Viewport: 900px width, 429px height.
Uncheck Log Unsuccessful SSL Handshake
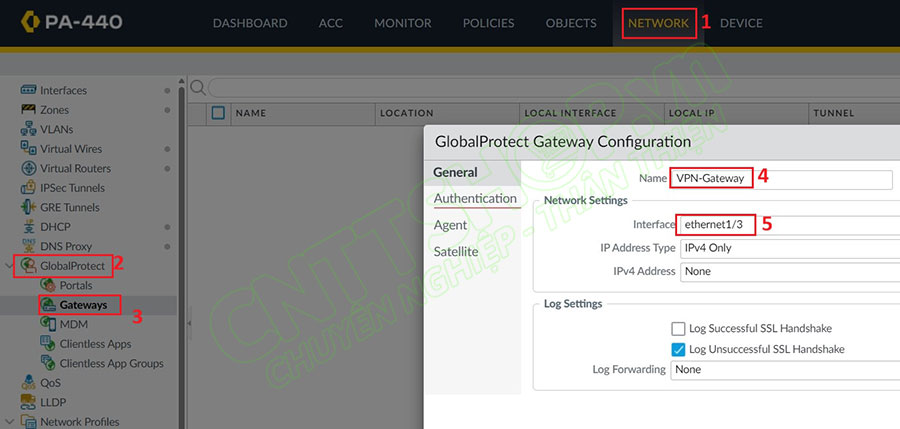(678, 349)
